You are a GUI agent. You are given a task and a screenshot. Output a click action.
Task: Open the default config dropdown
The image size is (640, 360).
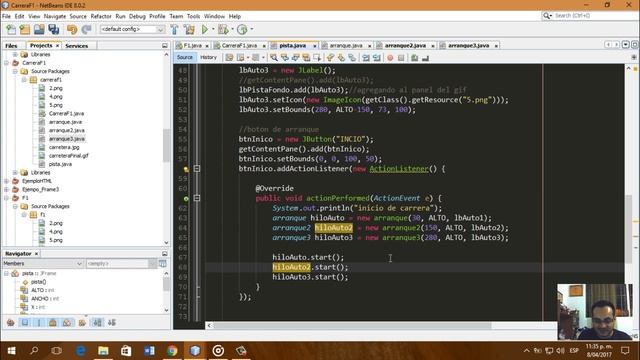160,29
